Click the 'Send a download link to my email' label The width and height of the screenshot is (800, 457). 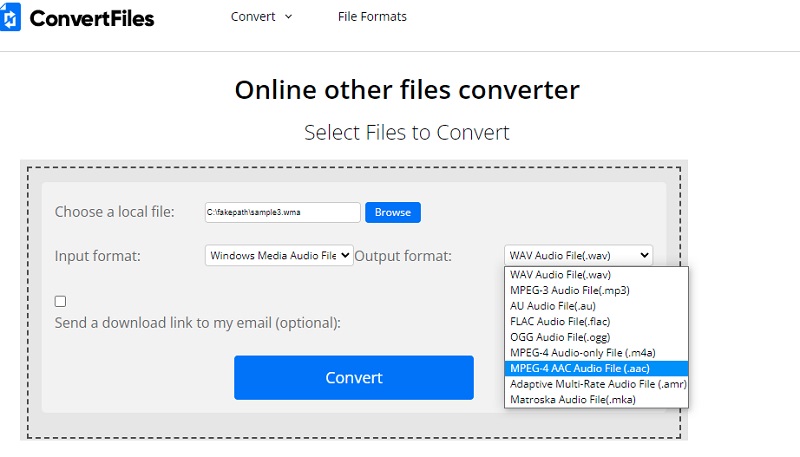[197, 323]
